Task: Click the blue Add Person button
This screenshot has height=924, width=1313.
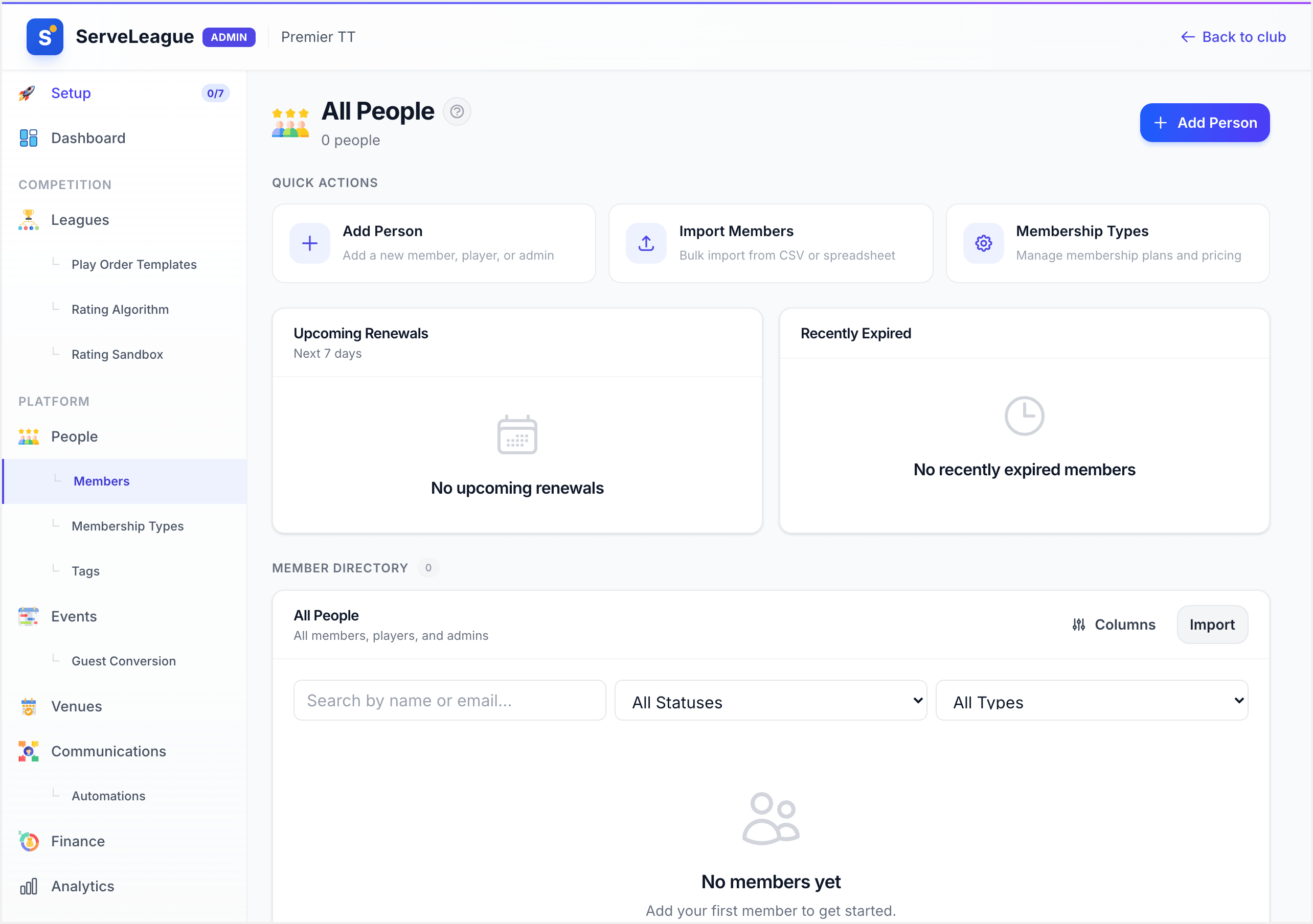Action: point(1204,122)
